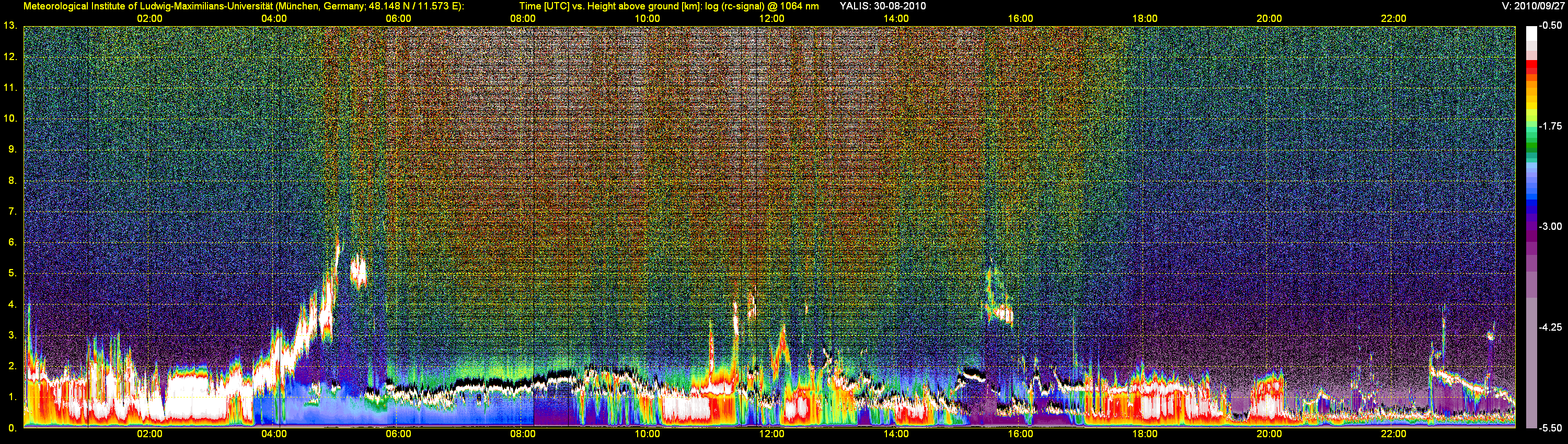1568x444 pixels.
Task: Click the 14:00 label on the bottom time axis
Action: (896, 434)
